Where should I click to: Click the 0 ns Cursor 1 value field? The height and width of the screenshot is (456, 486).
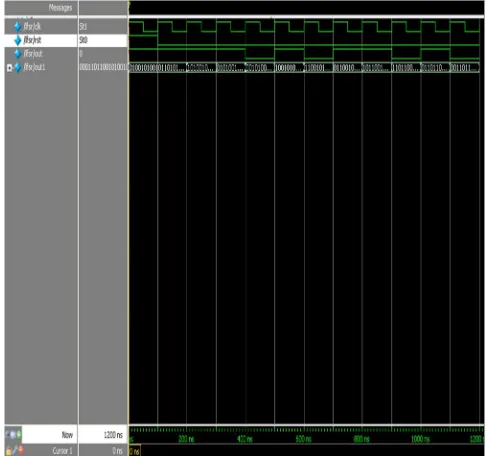point(103,451)
